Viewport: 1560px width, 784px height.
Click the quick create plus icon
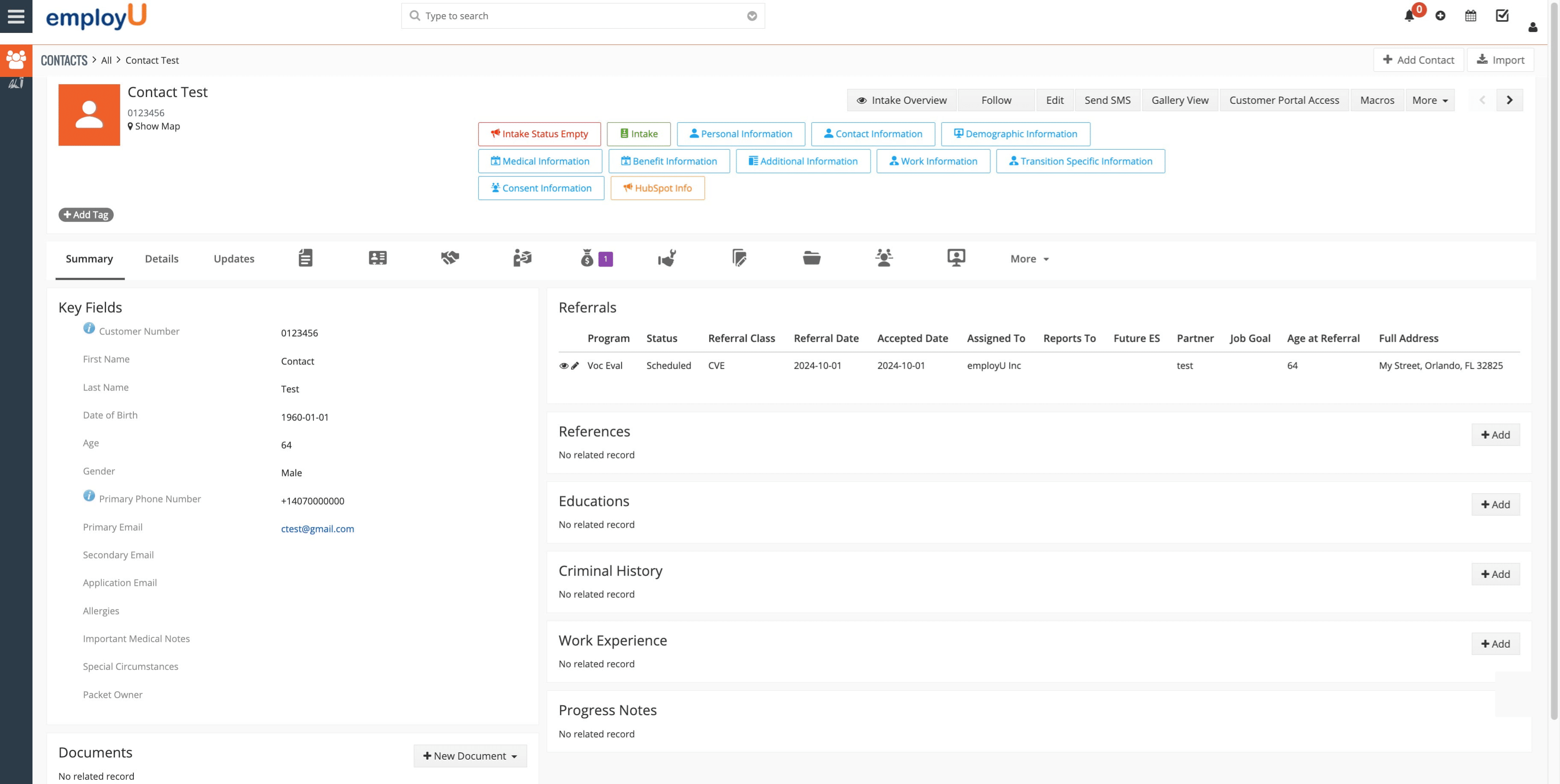[1441, 16]
